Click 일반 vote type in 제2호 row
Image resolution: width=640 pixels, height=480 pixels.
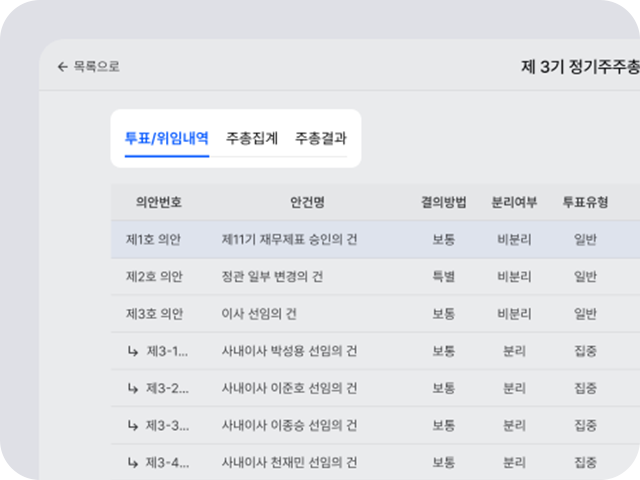(586, 277)
